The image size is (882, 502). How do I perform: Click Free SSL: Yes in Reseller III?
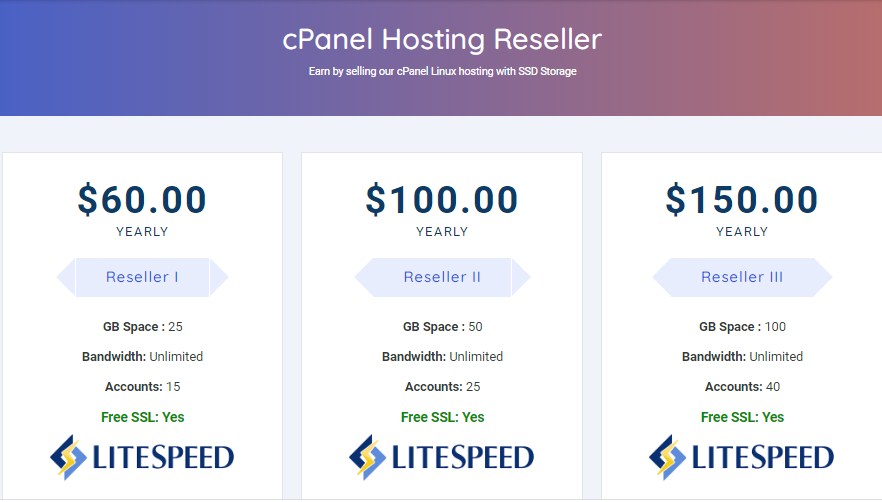pos(742,417)
